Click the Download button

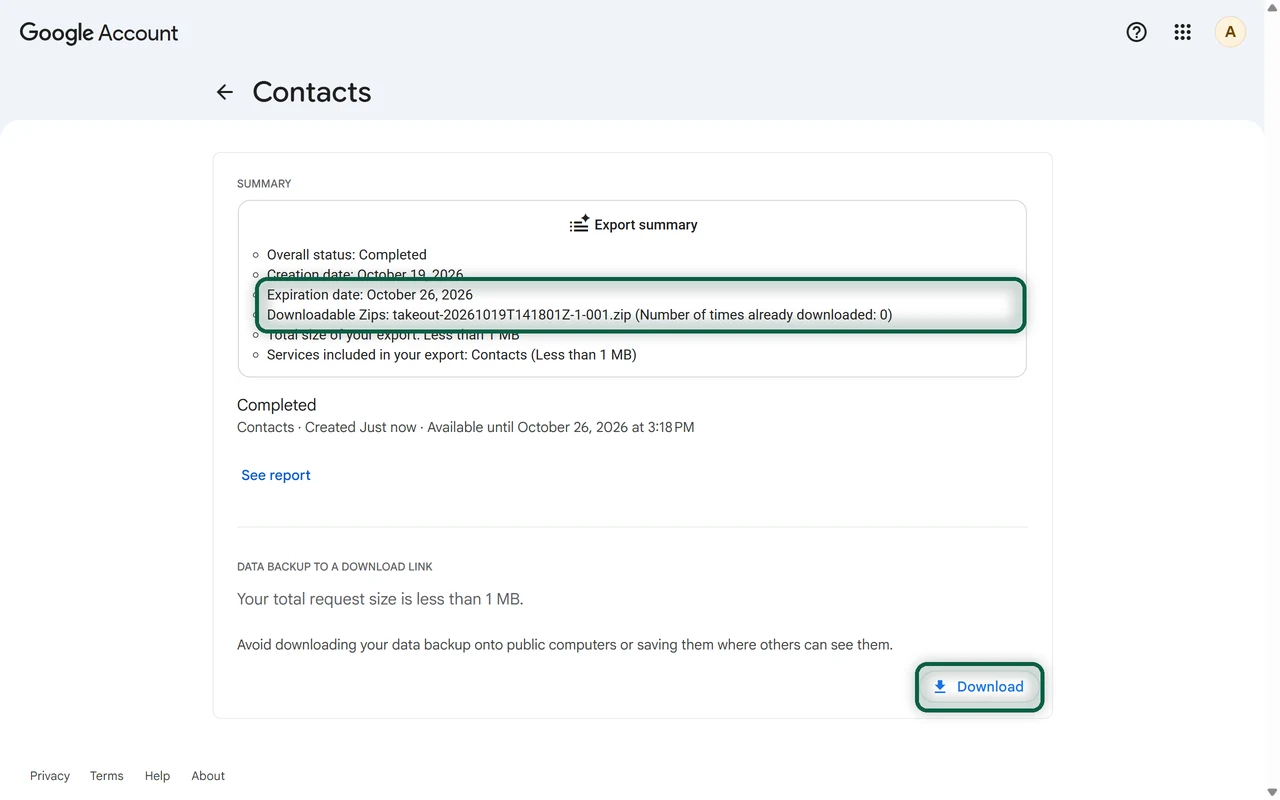pos(979,687)
